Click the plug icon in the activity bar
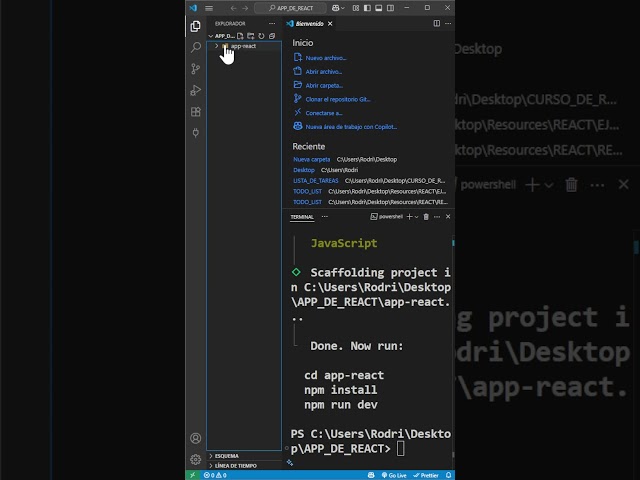 coord(196,133)
